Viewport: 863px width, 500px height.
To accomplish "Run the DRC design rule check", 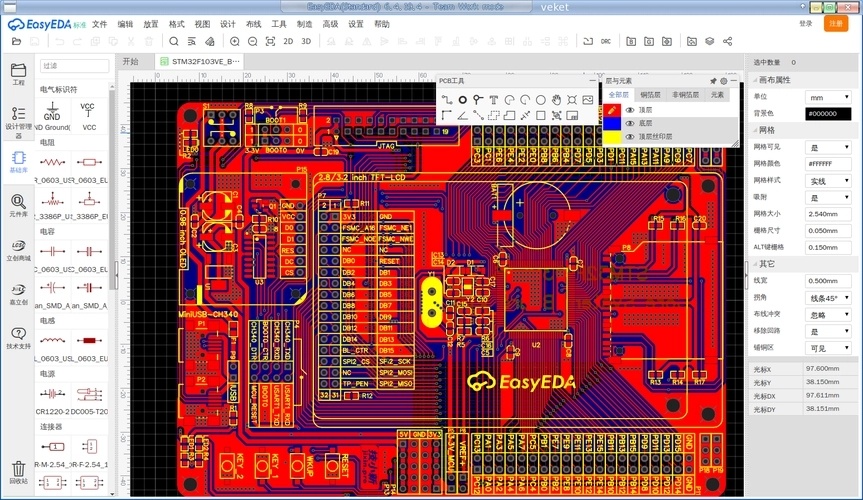I will (x=606, y=41).
